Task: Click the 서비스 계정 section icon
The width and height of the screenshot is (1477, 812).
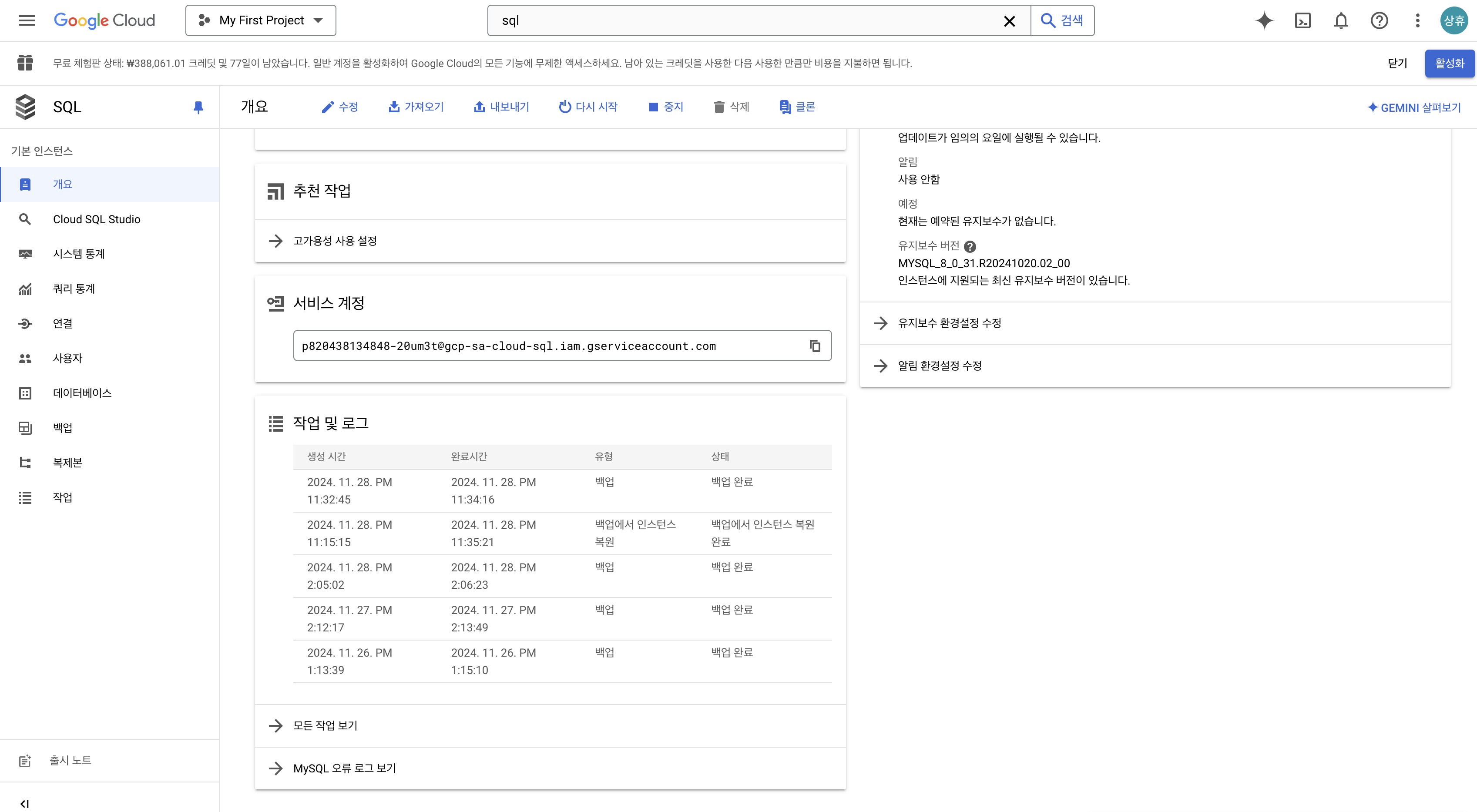Action: tap(276, 303)
